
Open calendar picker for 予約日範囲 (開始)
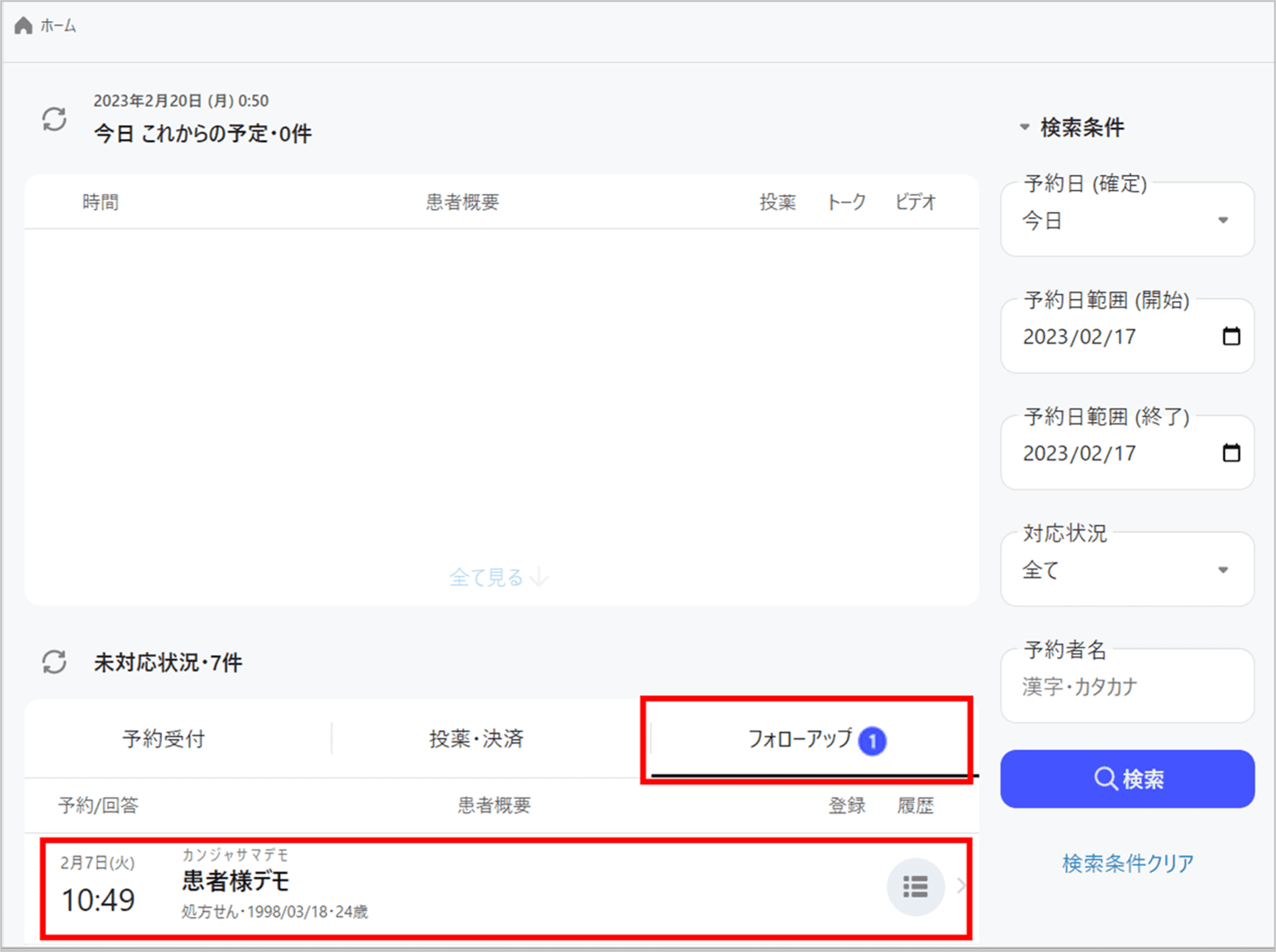(x=1231, y=337)
